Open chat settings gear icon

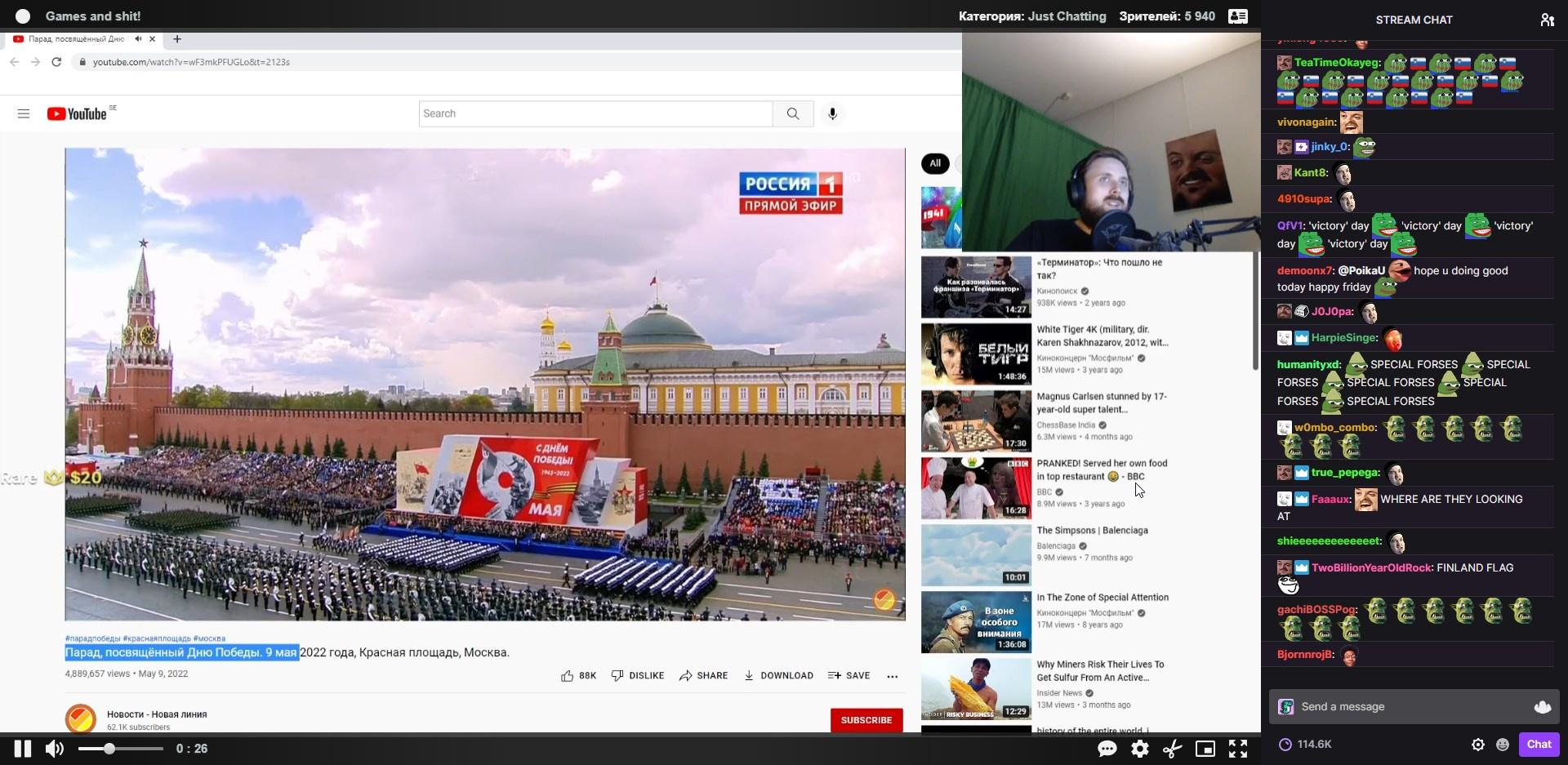click(x=1478, y=744)
